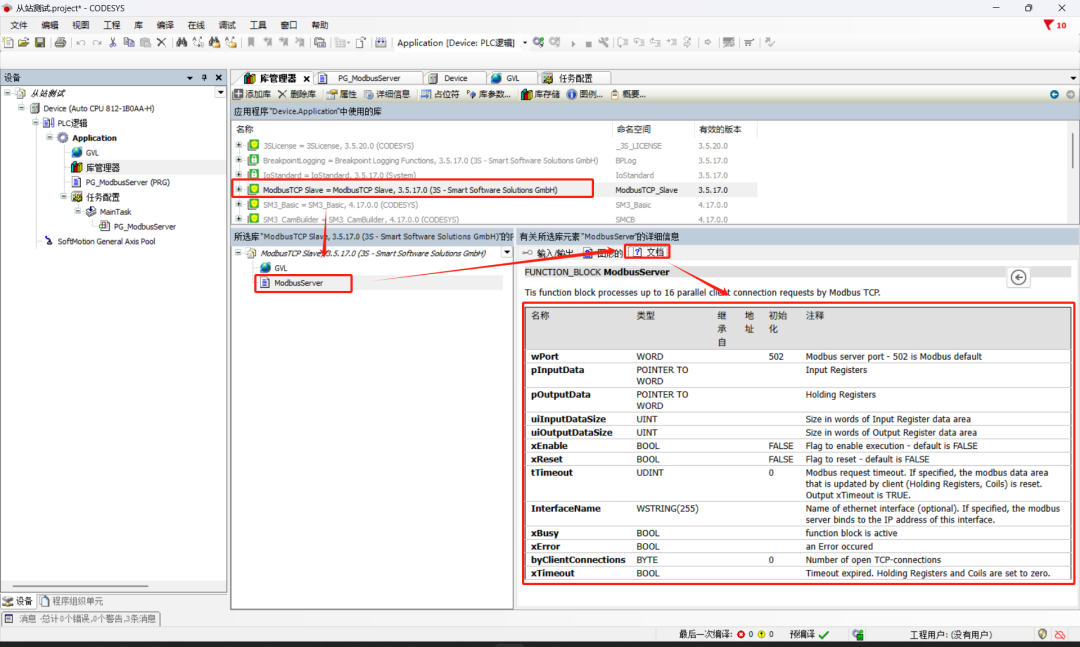The height and width of the screenshot is (647, 1080).
Task: Open the 编译 menu
Action: [165, 25]
